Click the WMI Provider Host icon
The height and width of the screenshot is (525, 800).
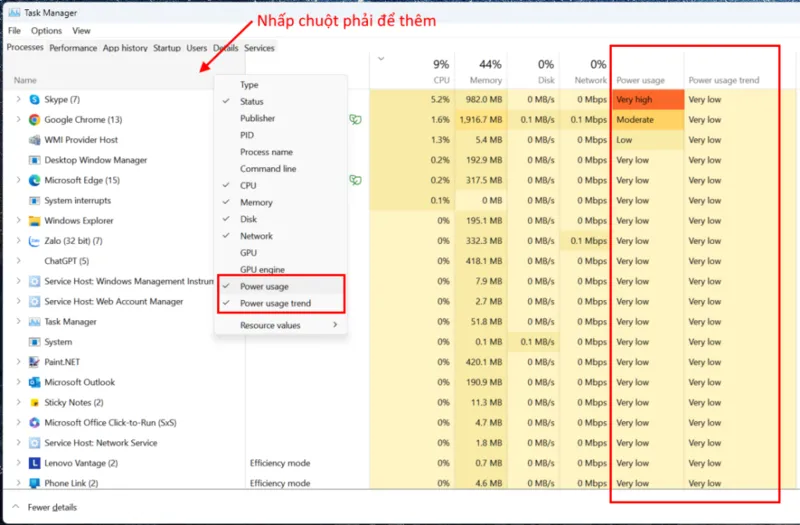coord(34,140)
